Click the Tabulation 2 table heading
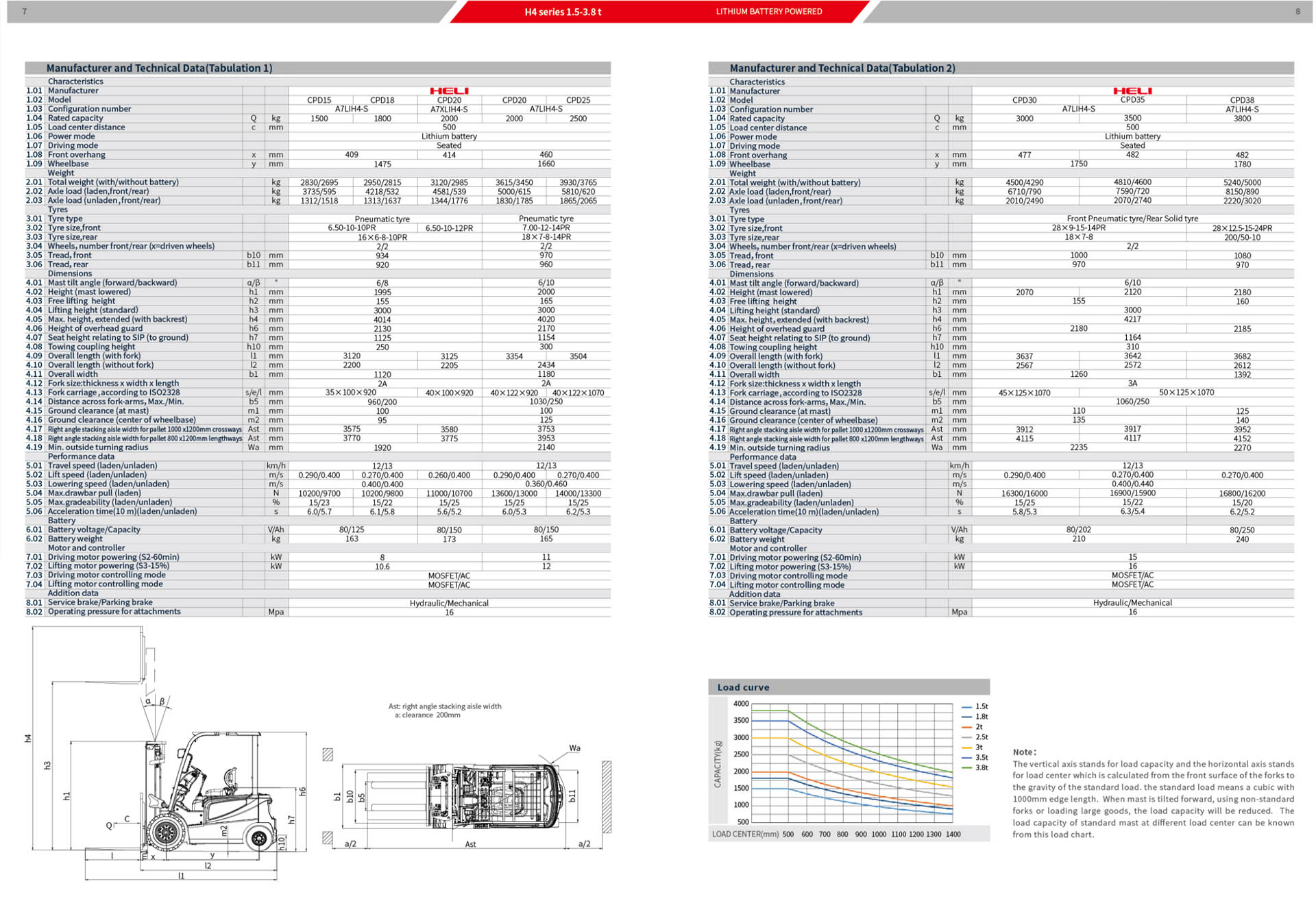The image size is (1316, 901). tap(842, 68)
